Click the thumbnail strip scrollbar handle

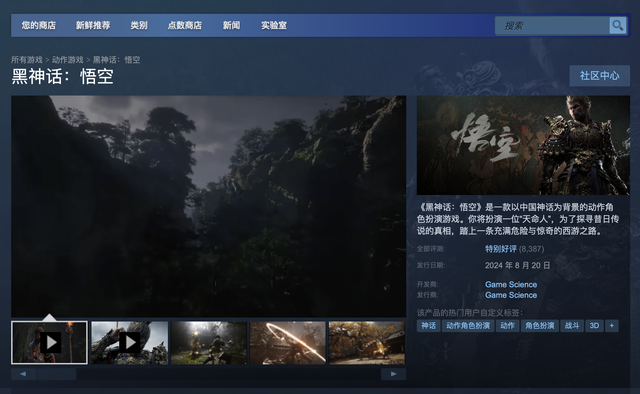pos(57,374)
